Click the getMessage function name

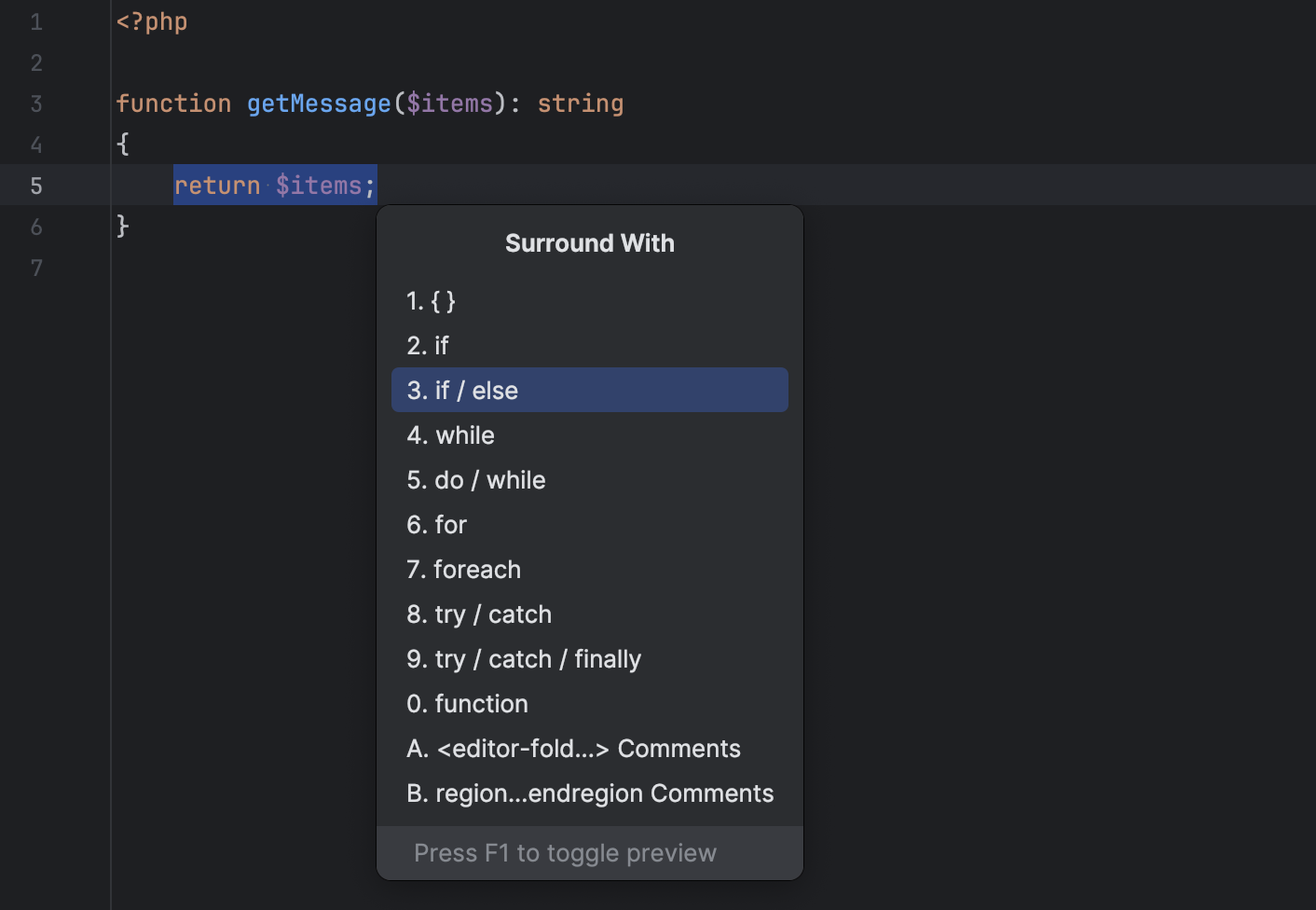(x=319, y=103)
